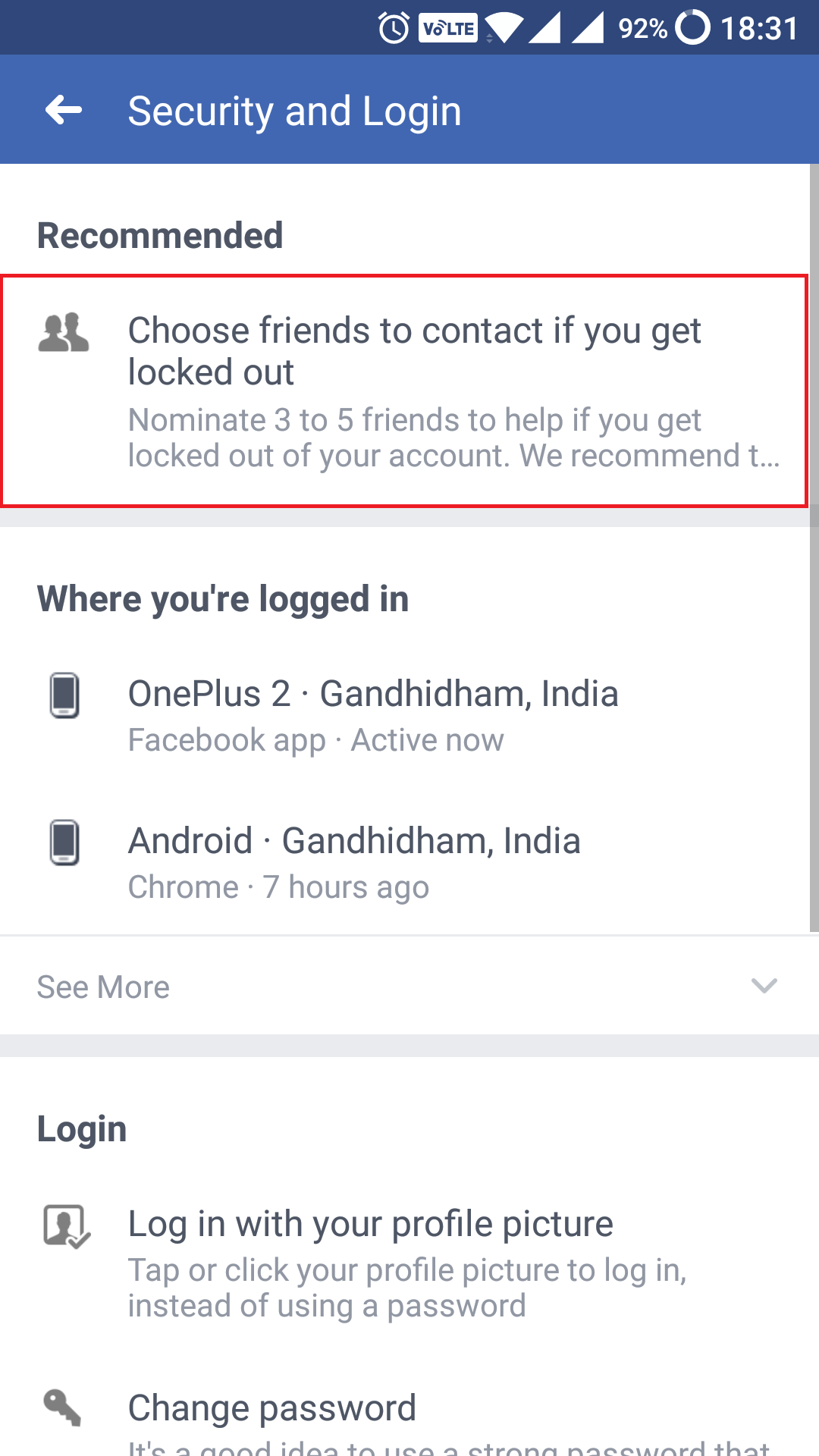Tap the alarm clock status icon

[x=394, y=29]
